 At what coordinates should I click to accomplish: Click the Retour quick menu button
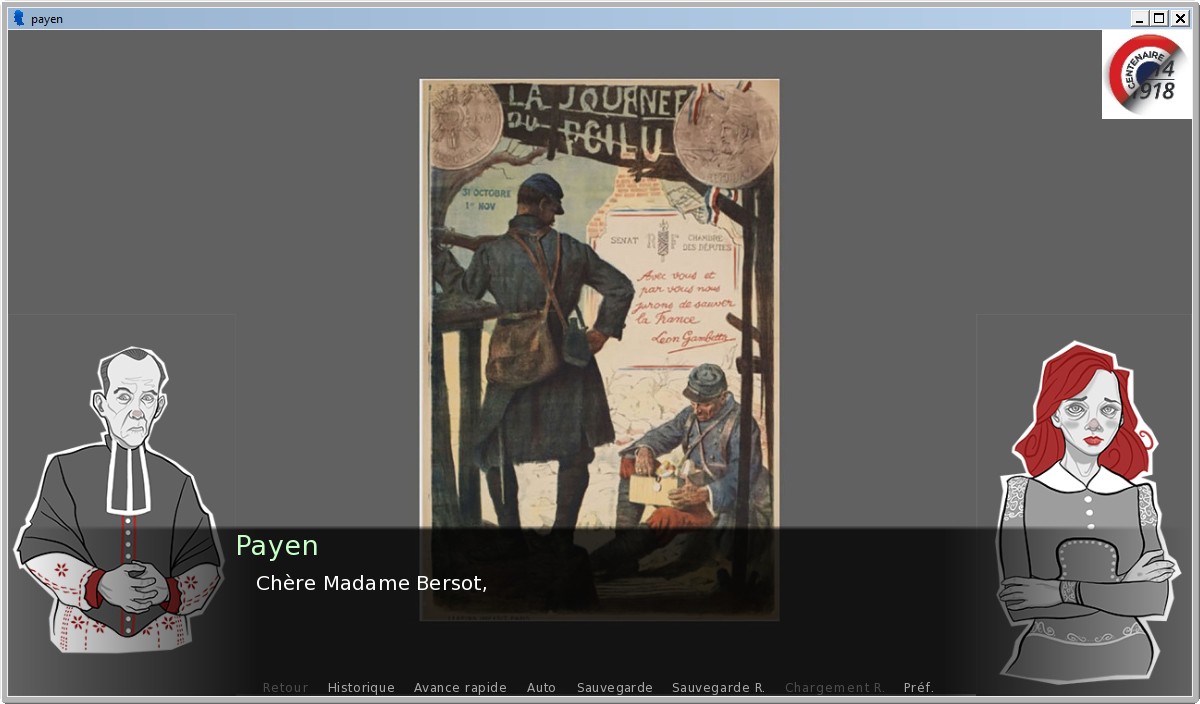[285, 688]
